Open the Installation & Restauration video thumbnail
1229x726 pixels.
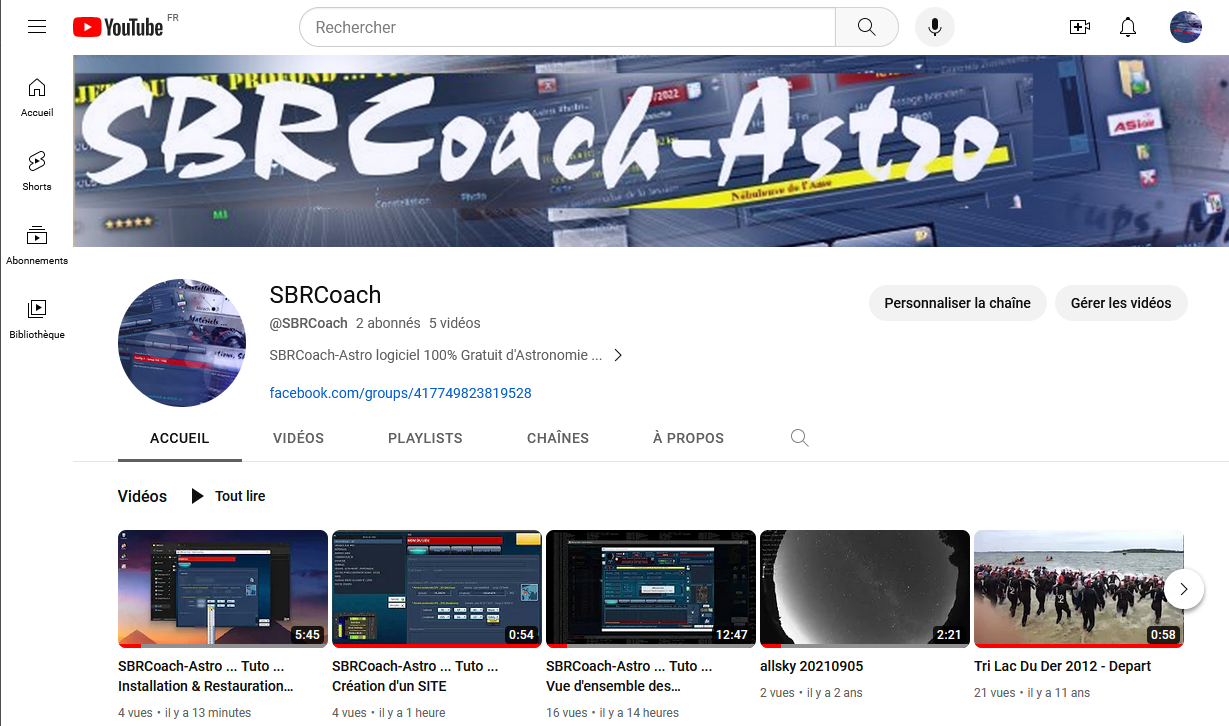coord(223,589)
